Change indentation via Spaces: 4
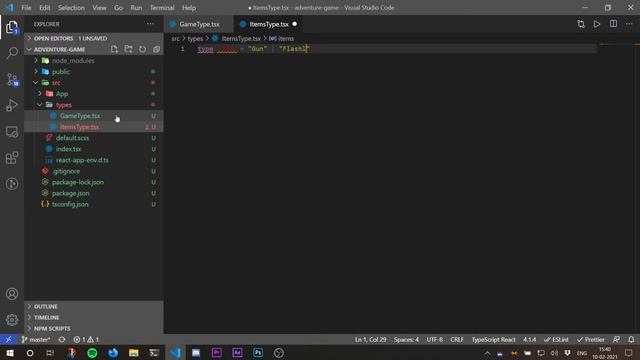 (x=406, y=339)
